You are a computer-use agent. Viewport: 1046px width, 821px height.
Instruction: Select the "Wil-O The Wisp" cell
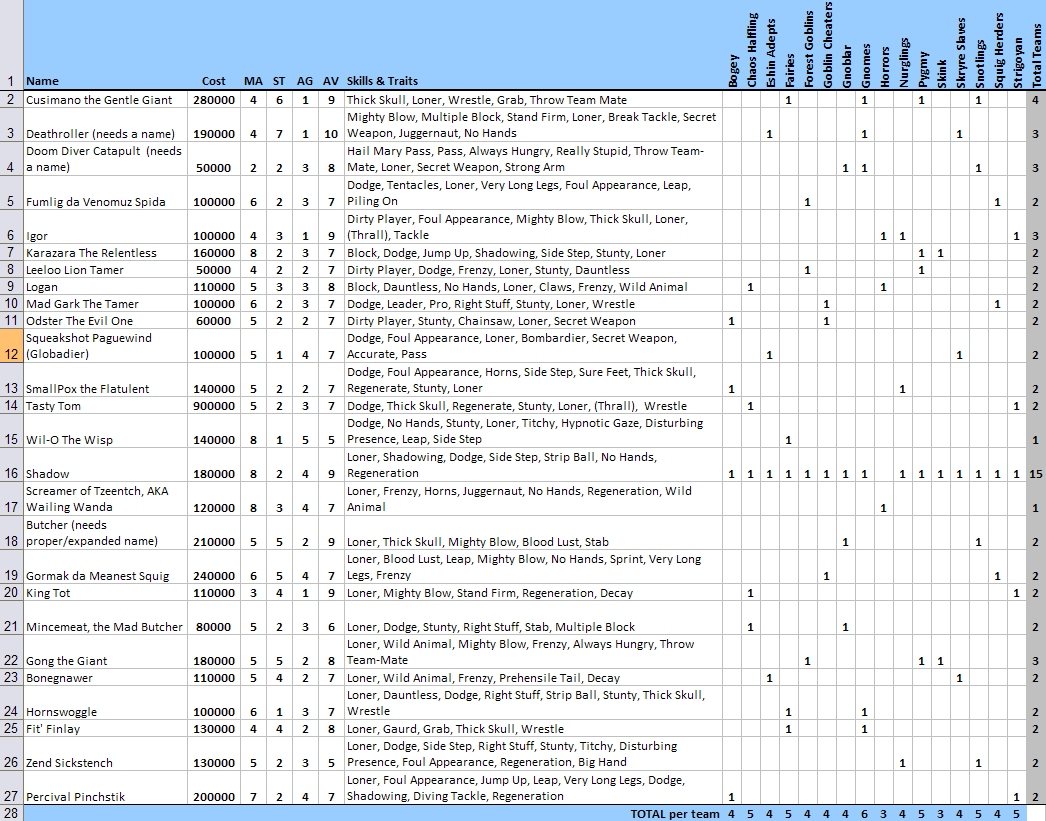[105, 431]
